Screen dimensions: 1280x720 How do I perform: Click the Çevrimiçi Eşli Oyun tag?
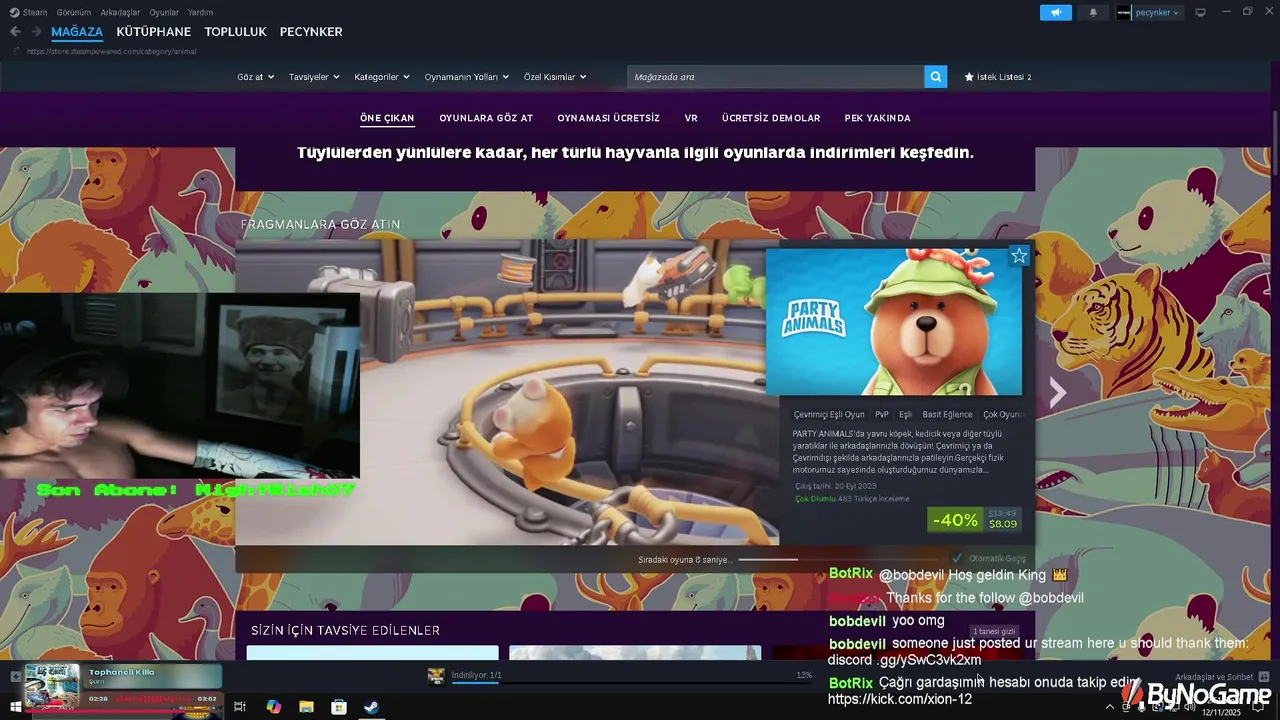point(829,414)
